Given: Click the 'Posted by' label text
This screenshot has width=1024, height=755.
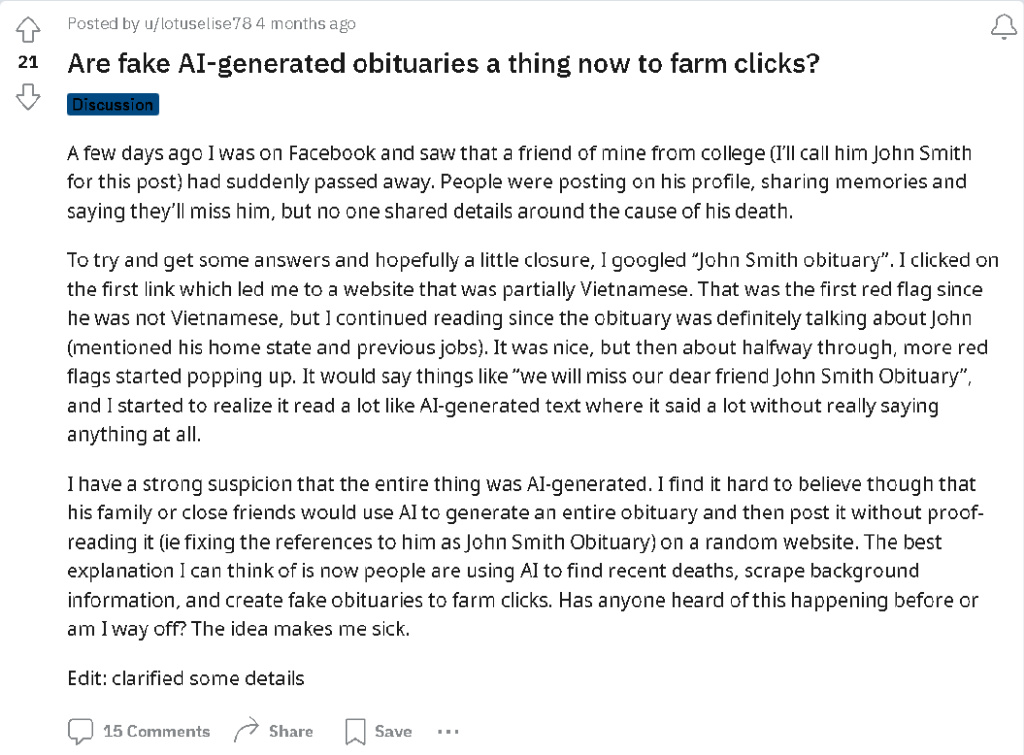Looking at the screenshot, I should (x=104, y=24).
